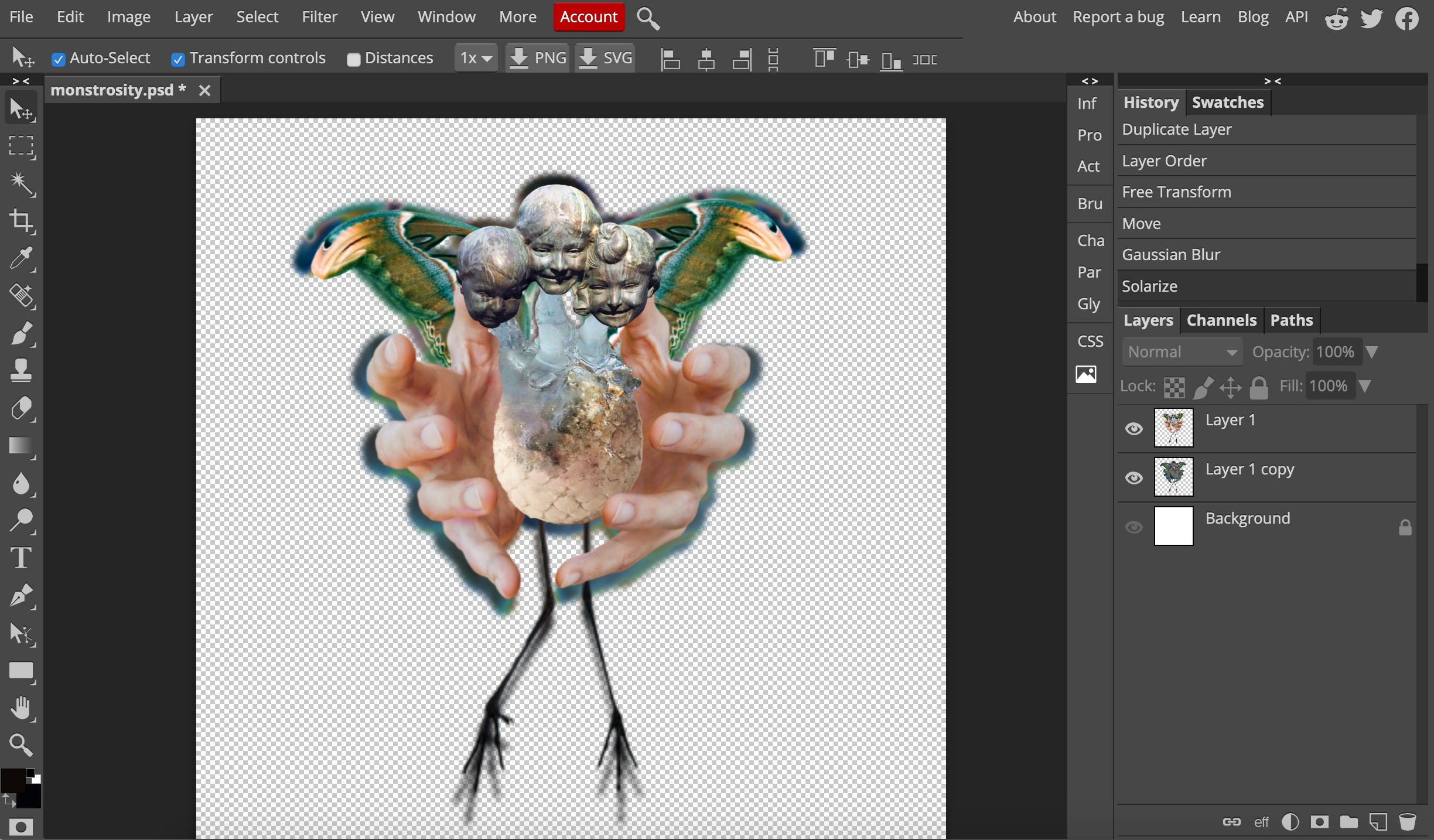Select the Move tool
This screenshot has width=1434, height=840.
(22, 109)
